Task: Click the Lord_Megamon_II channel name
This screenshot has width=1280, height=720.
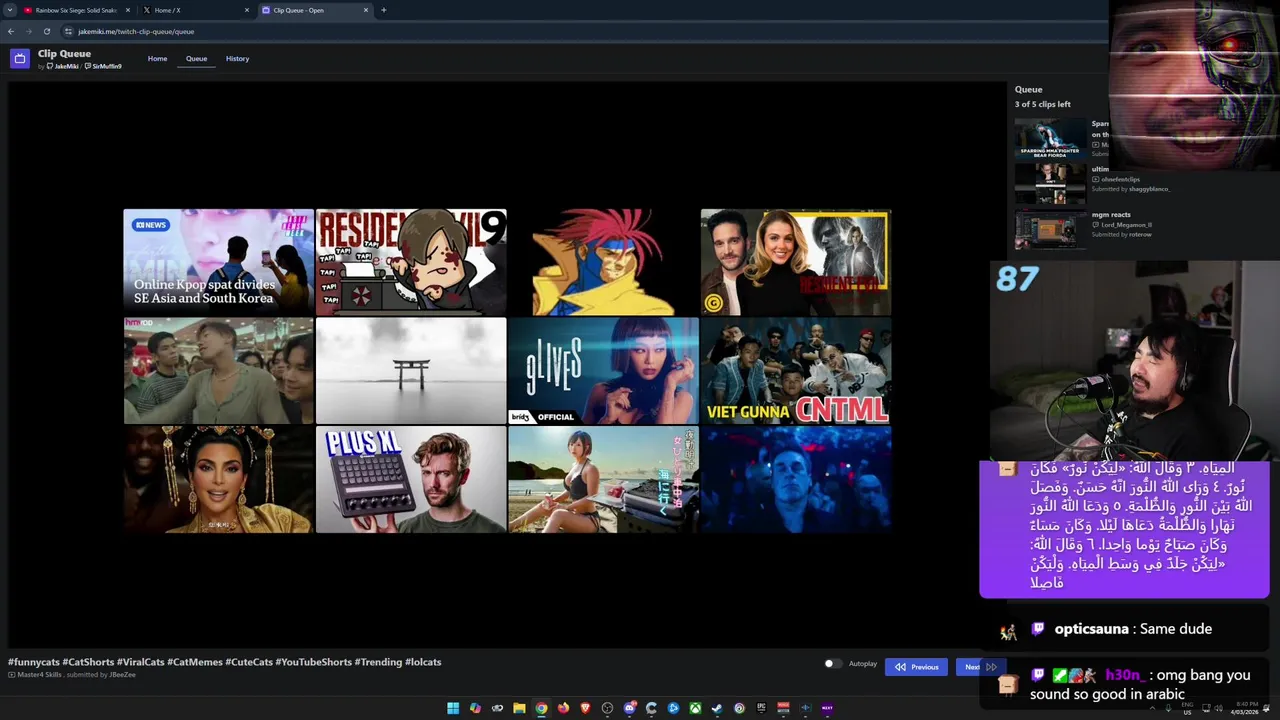Action: 1127,225
